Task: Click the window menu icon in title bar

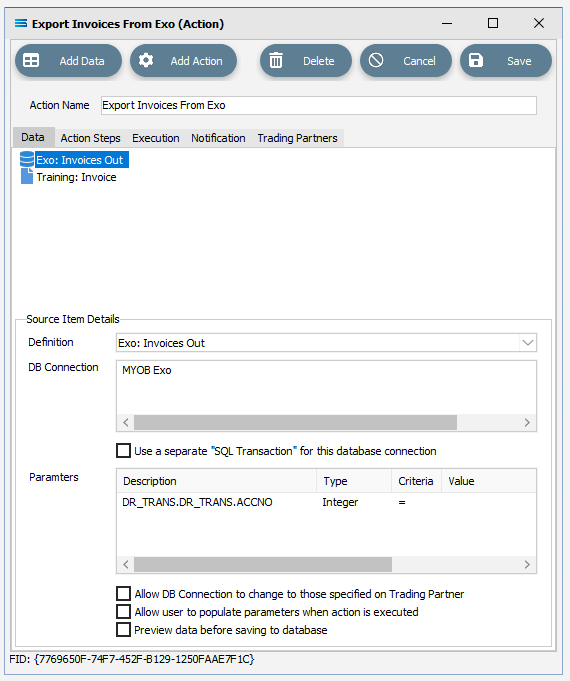Action: [21, 23]
